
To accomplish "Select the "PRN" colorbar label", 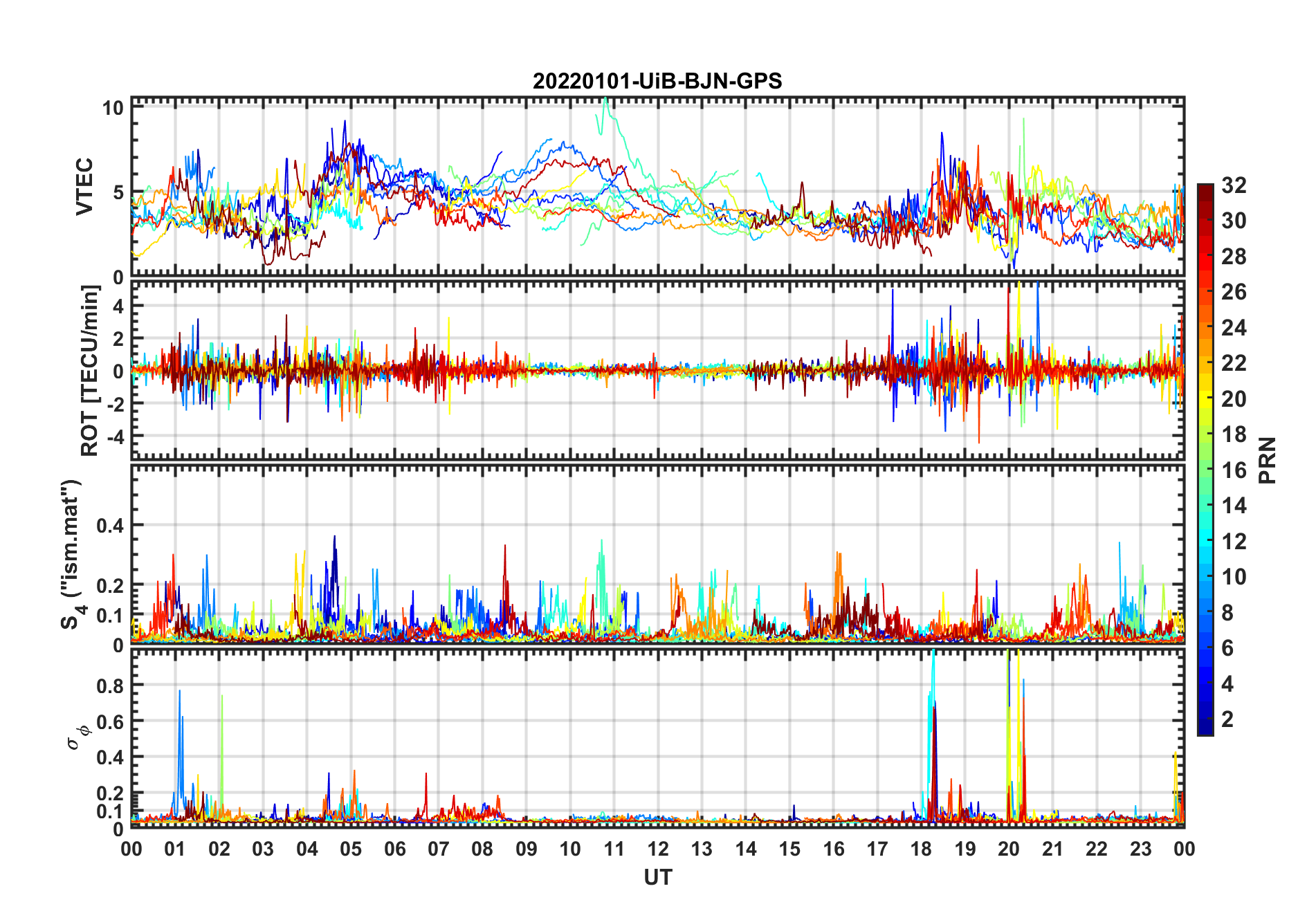I will (1267, 460).
